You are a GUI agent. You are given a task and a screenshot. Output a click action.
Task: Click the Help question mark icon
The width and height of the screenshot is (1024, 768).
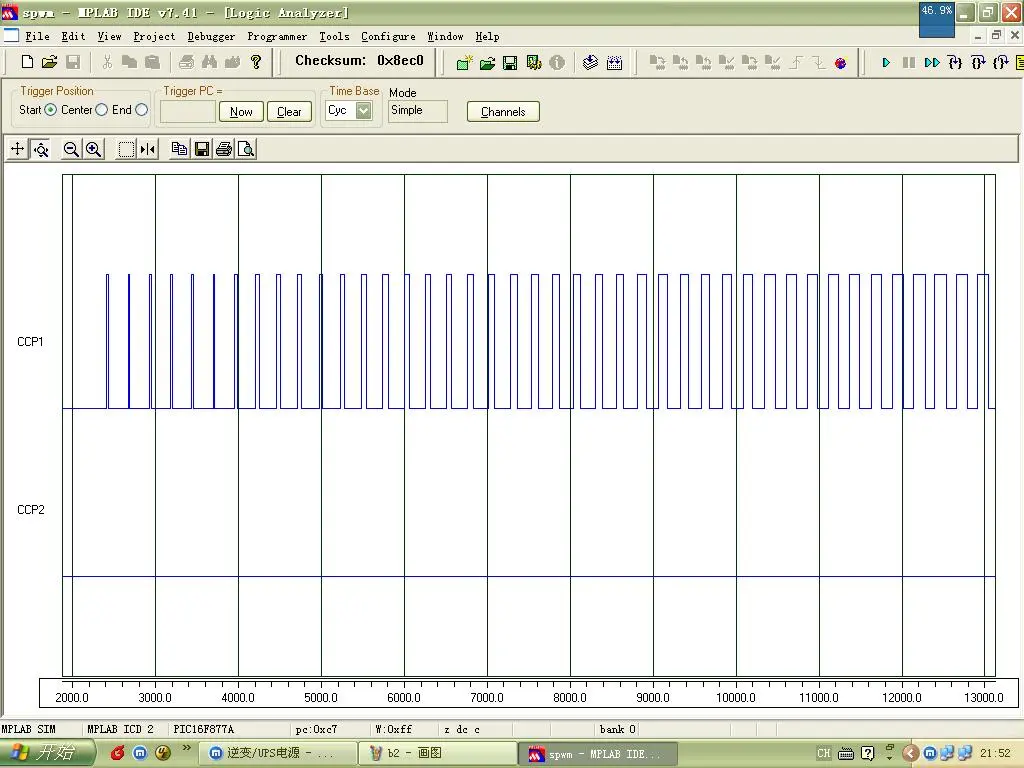(256, 62)
